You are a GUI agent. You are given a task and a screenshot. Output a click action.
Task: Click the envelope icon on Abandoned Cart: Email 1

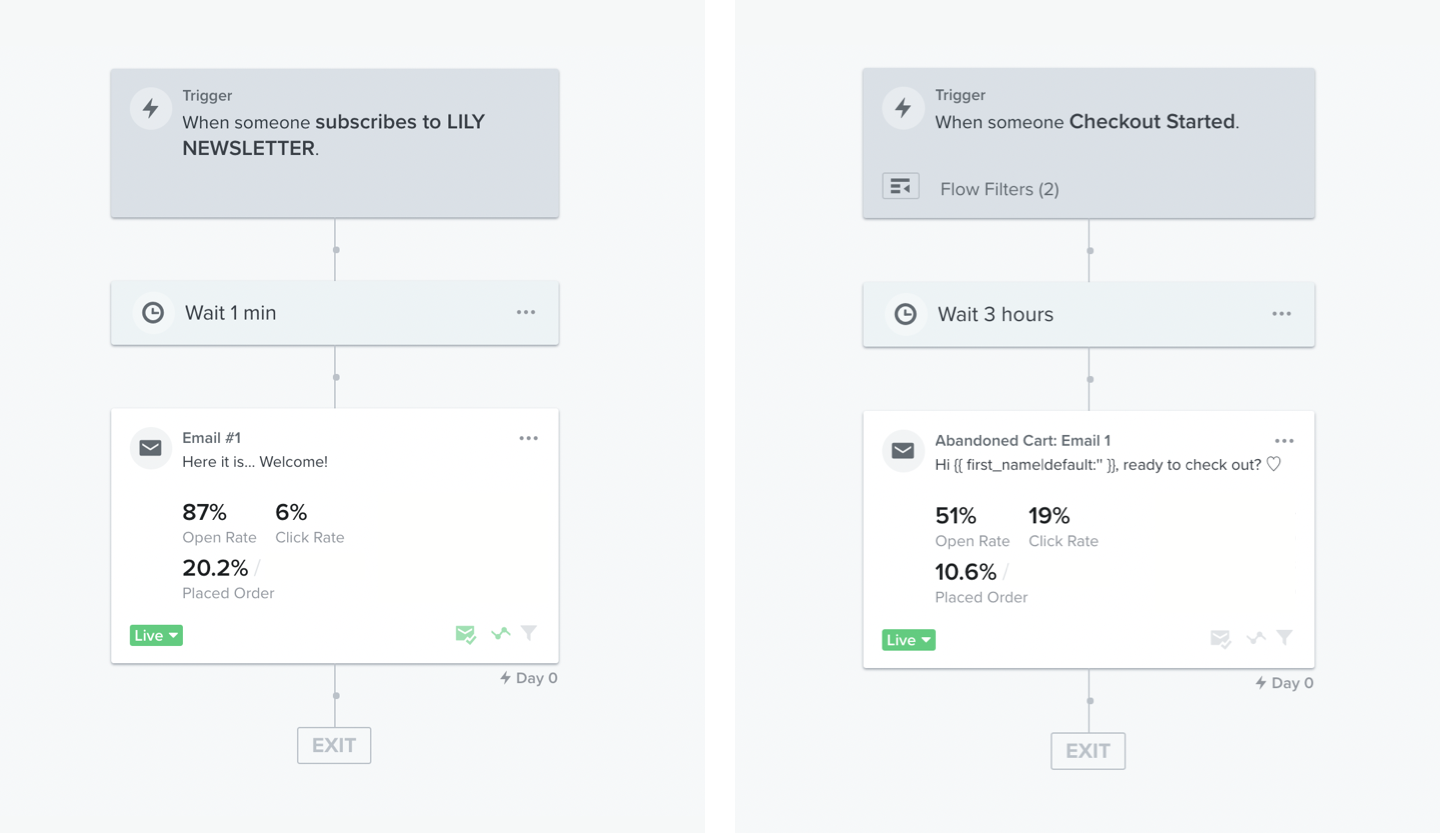click(x=903, y=451)
